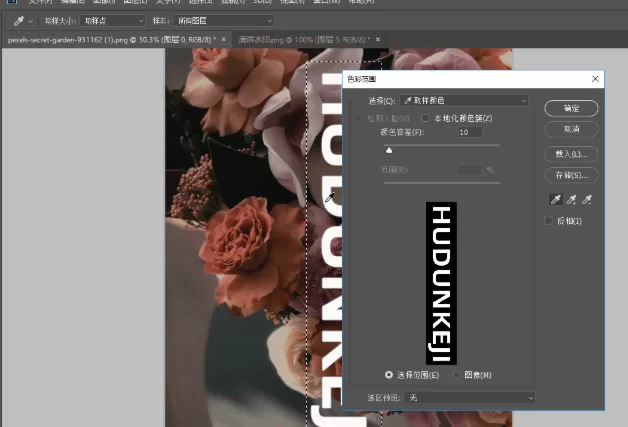Confirm with the 确定 button

pos(571,109)
